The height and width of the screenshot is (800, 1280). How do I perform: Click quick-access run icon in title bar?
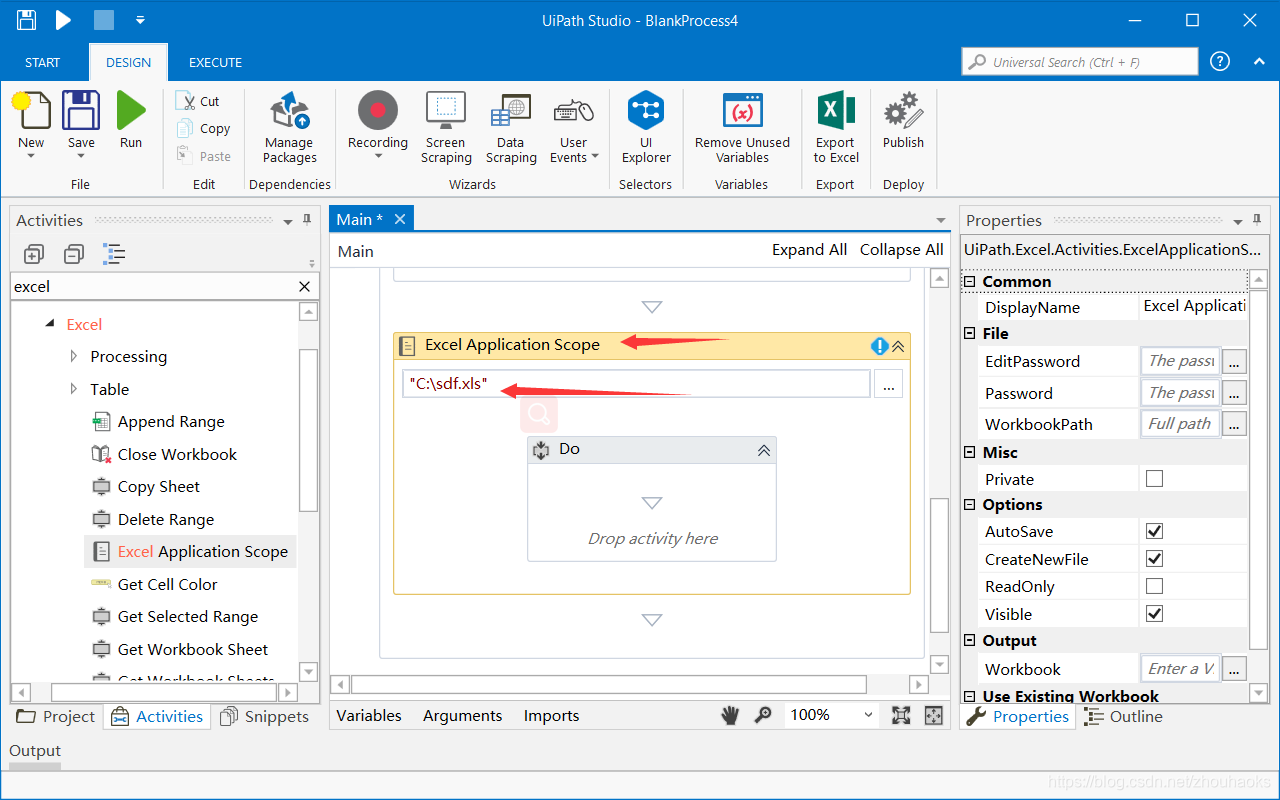[64, 20]
